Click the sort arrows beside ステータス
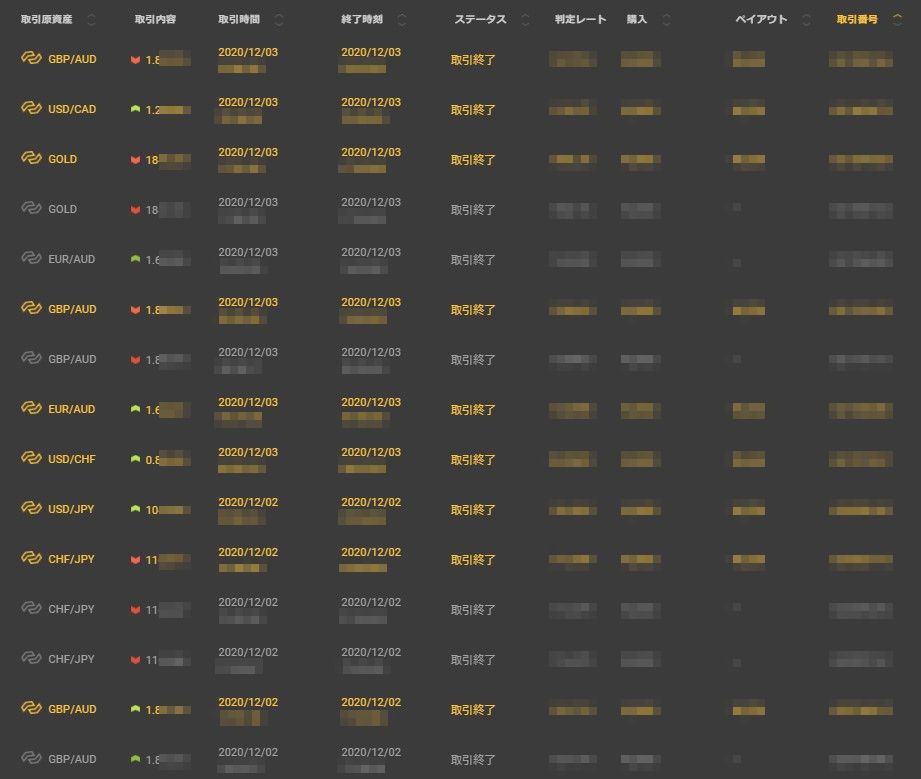 pyautogui.click(x=526, y=20)
